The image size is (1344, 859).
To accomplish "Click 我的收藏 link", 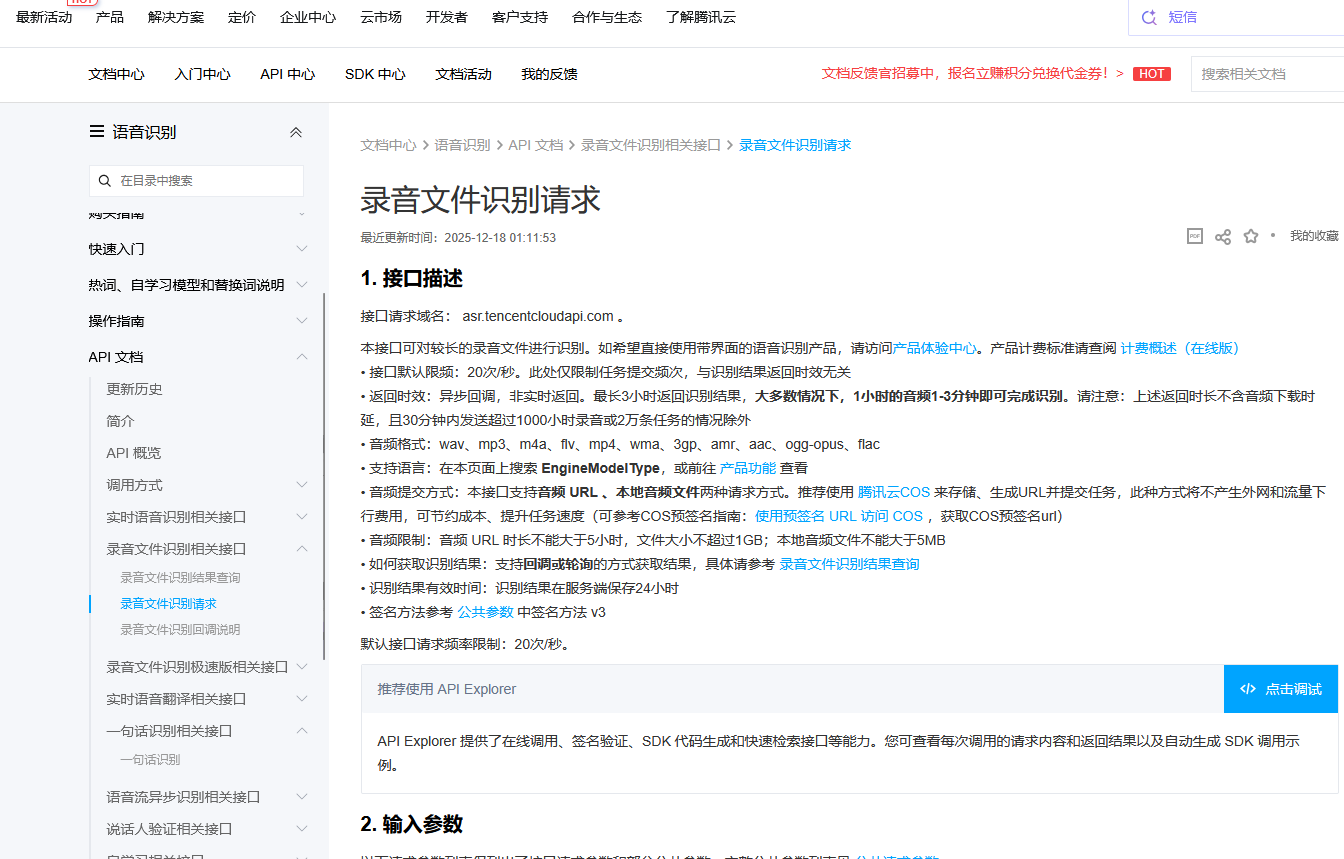I will coord(1314,236).
